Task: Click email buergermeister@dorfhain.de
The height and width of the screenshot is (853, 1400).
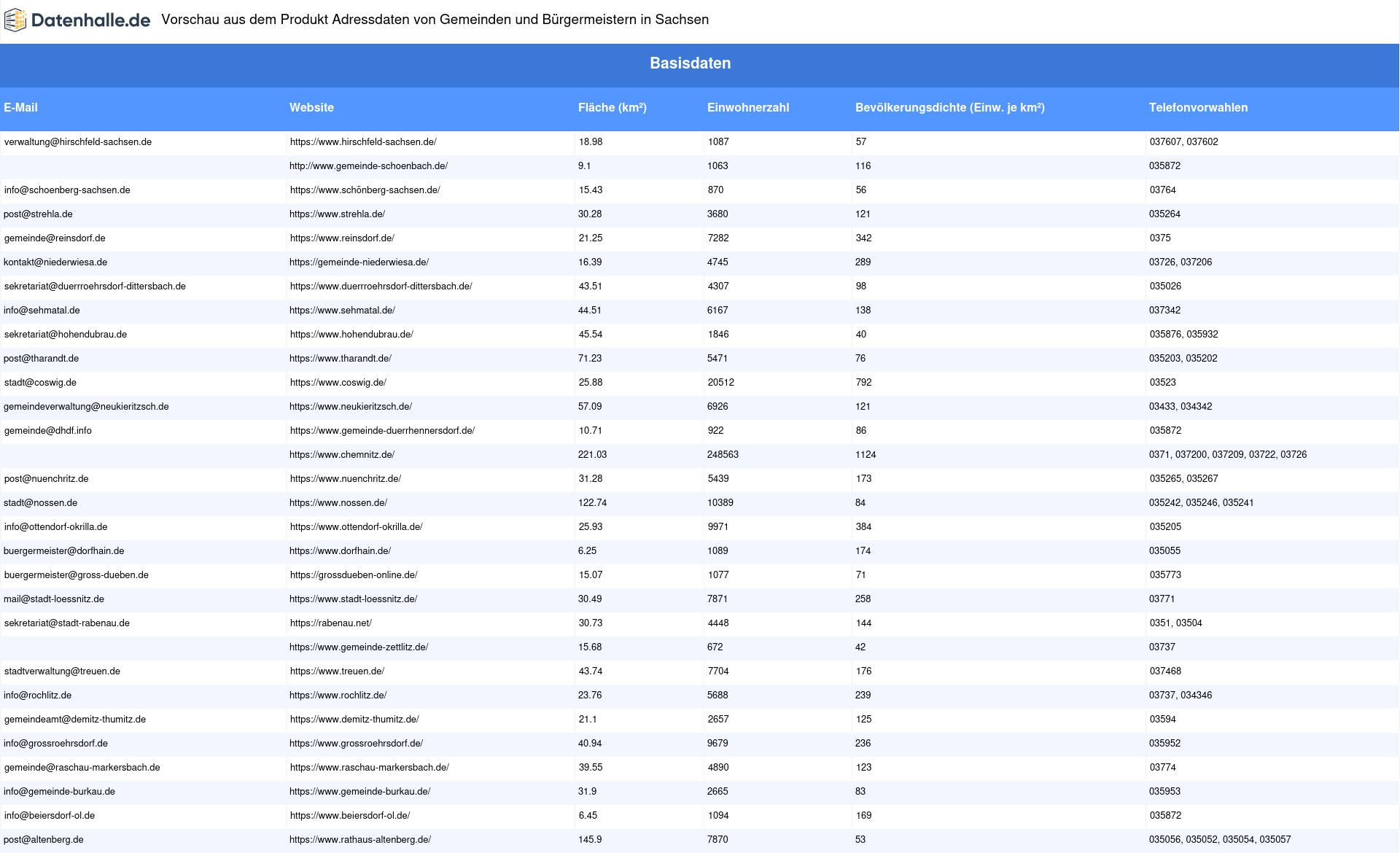Action: [63, 551]
